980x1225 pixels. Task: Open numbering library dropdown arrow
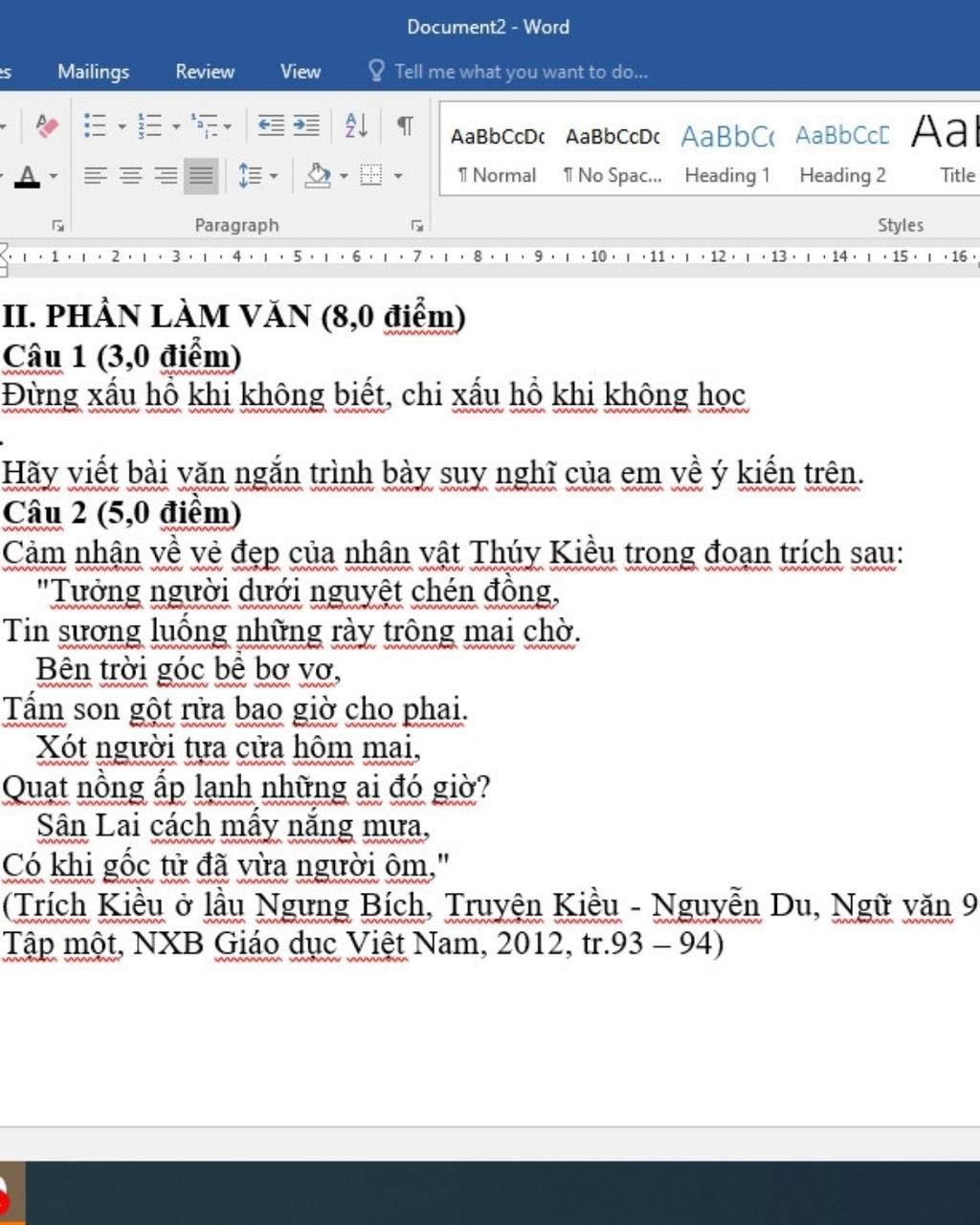(x=176, y=125)
